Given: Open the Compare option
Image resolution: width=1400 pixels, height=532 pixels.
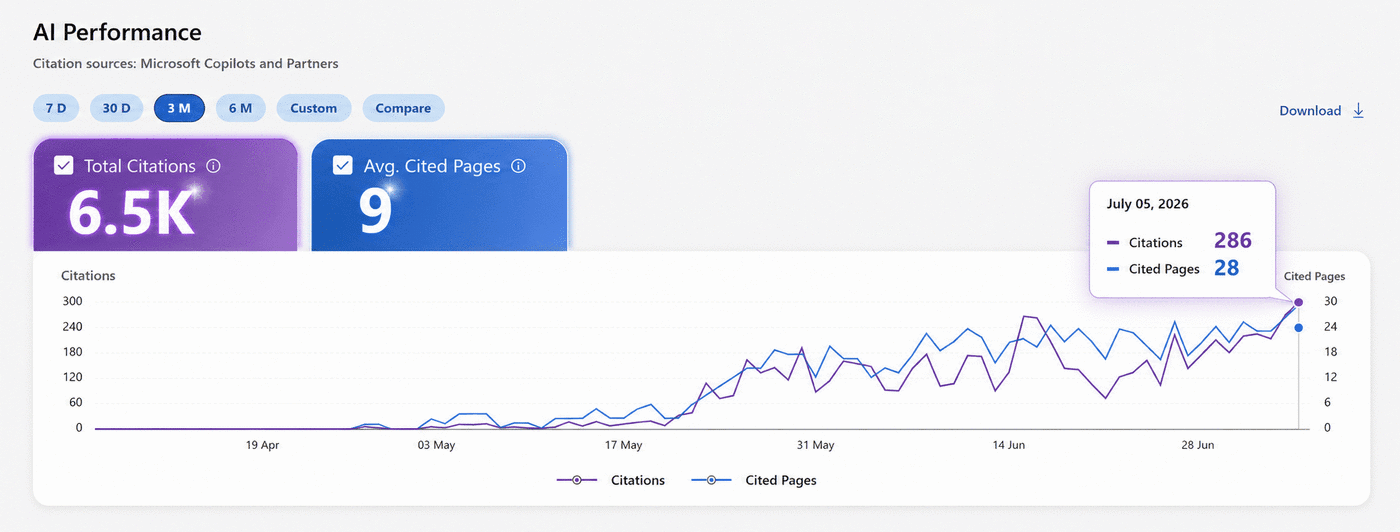Looking at the screenshot, I should click(403, 108).
